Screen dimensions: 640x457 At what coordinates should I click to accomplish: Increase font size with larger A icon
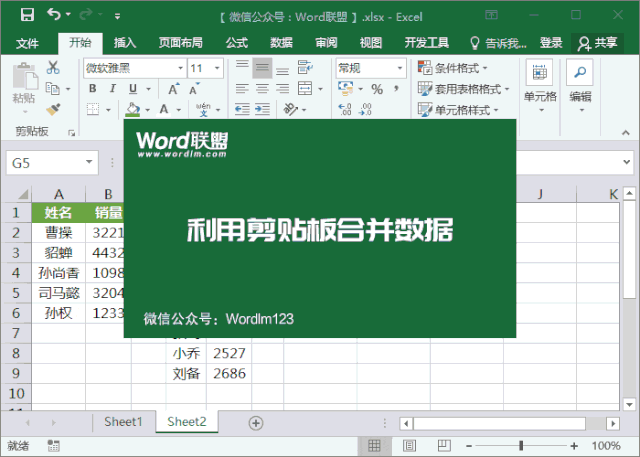[x=173, y=89]
